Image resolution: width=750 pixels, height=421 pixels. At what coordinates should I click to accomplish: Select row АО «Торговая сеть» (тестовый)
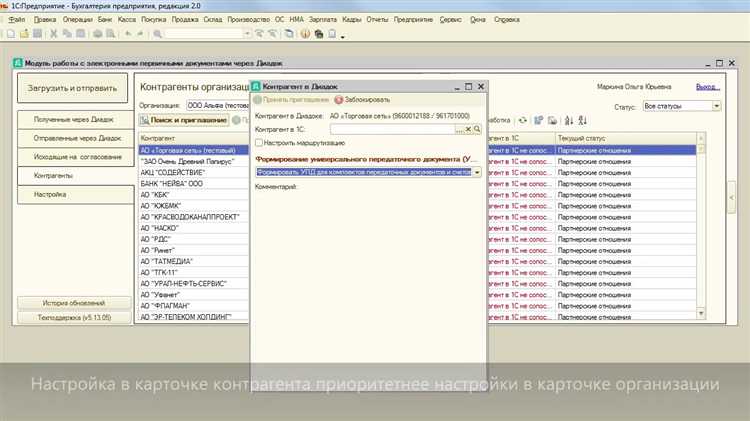click(x=194, y=150)
